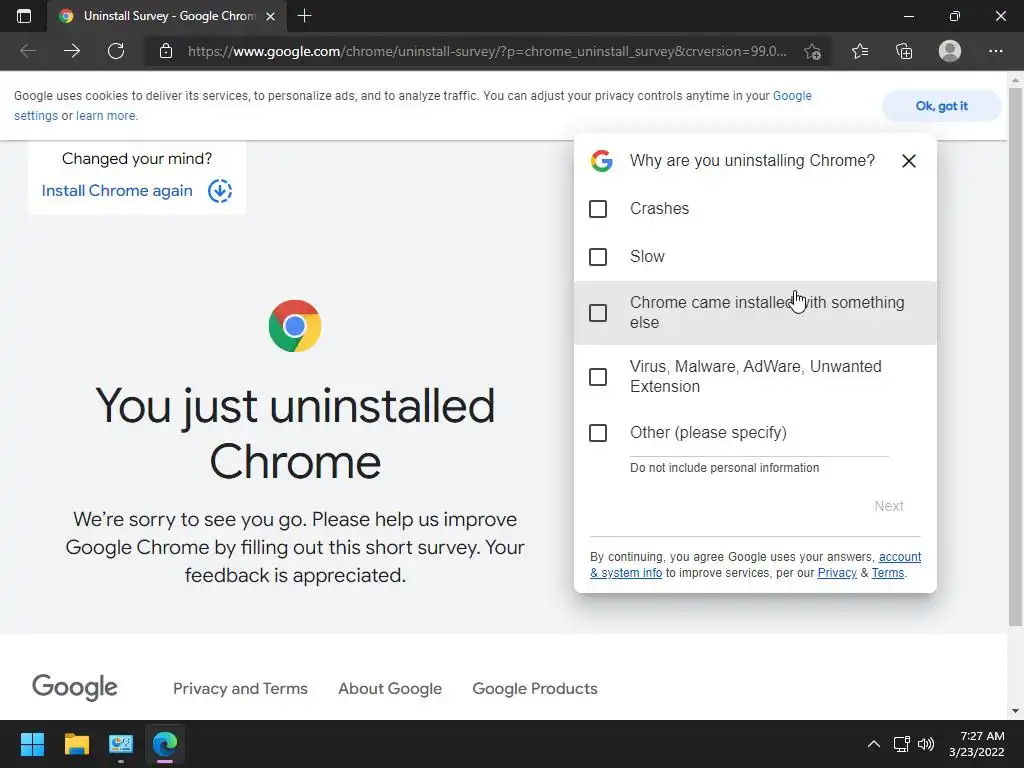Check the Crashes checkbox
The height and width of the screenshot is (768, 1024).
598,209
